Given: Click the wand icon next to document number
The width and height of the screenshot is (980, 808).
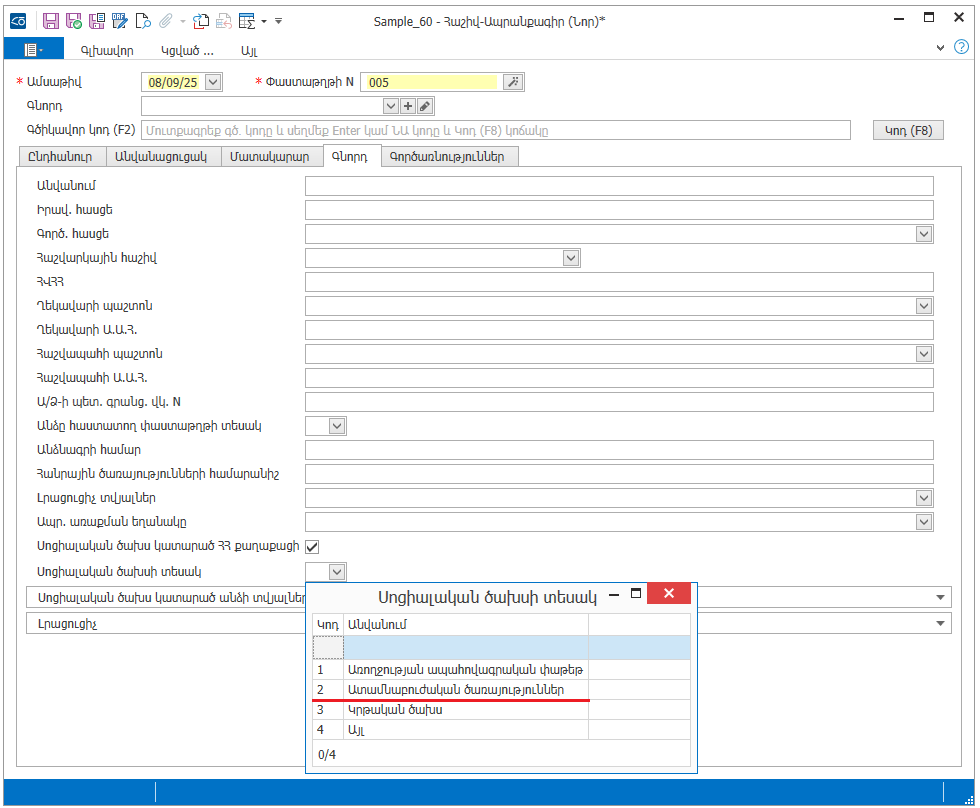Looking at the screenshot, I should 512,82.
